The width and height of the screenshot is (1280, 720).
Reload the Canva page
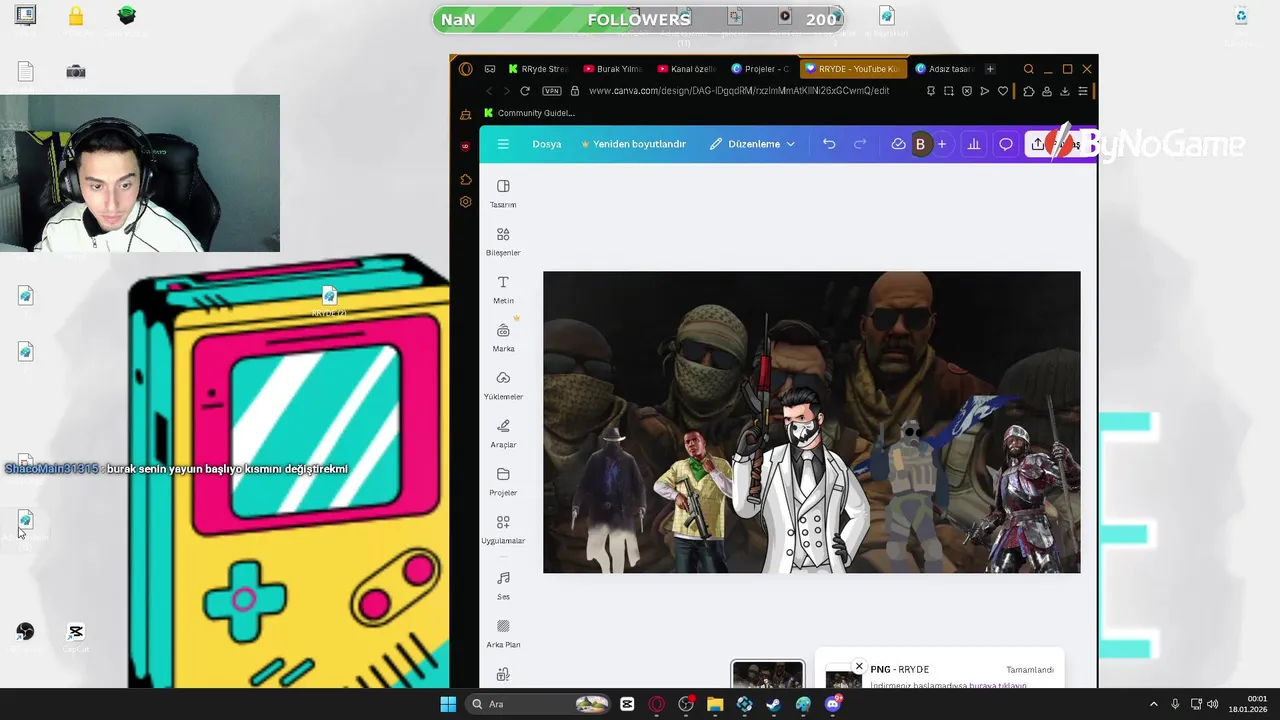(524, 91)
